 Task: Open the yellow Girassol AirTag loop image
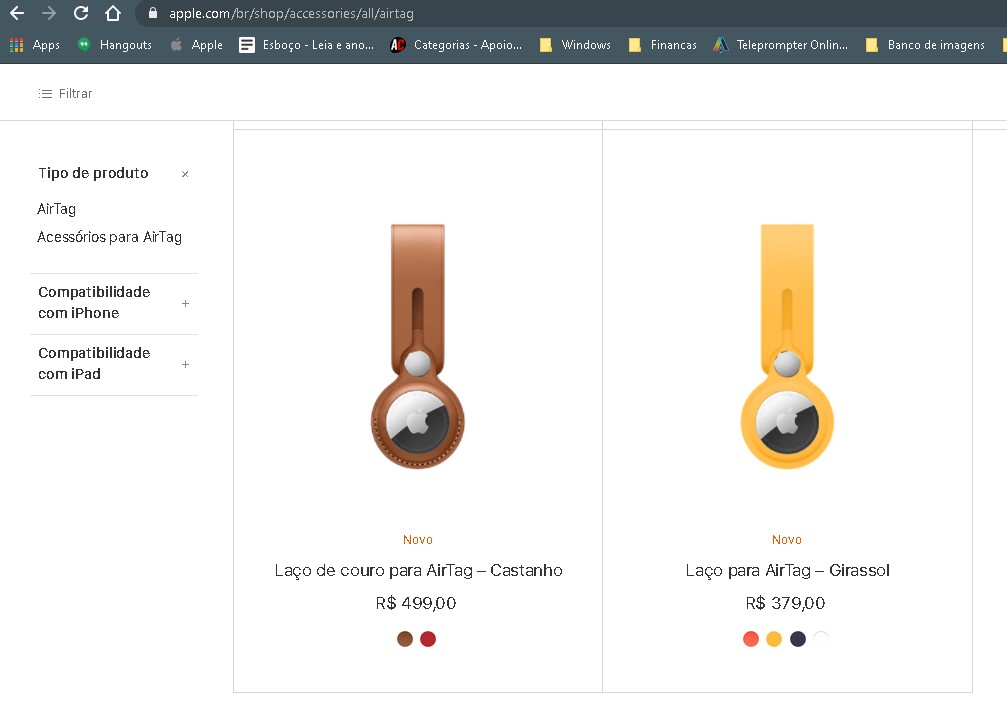(x=787, y=346)
